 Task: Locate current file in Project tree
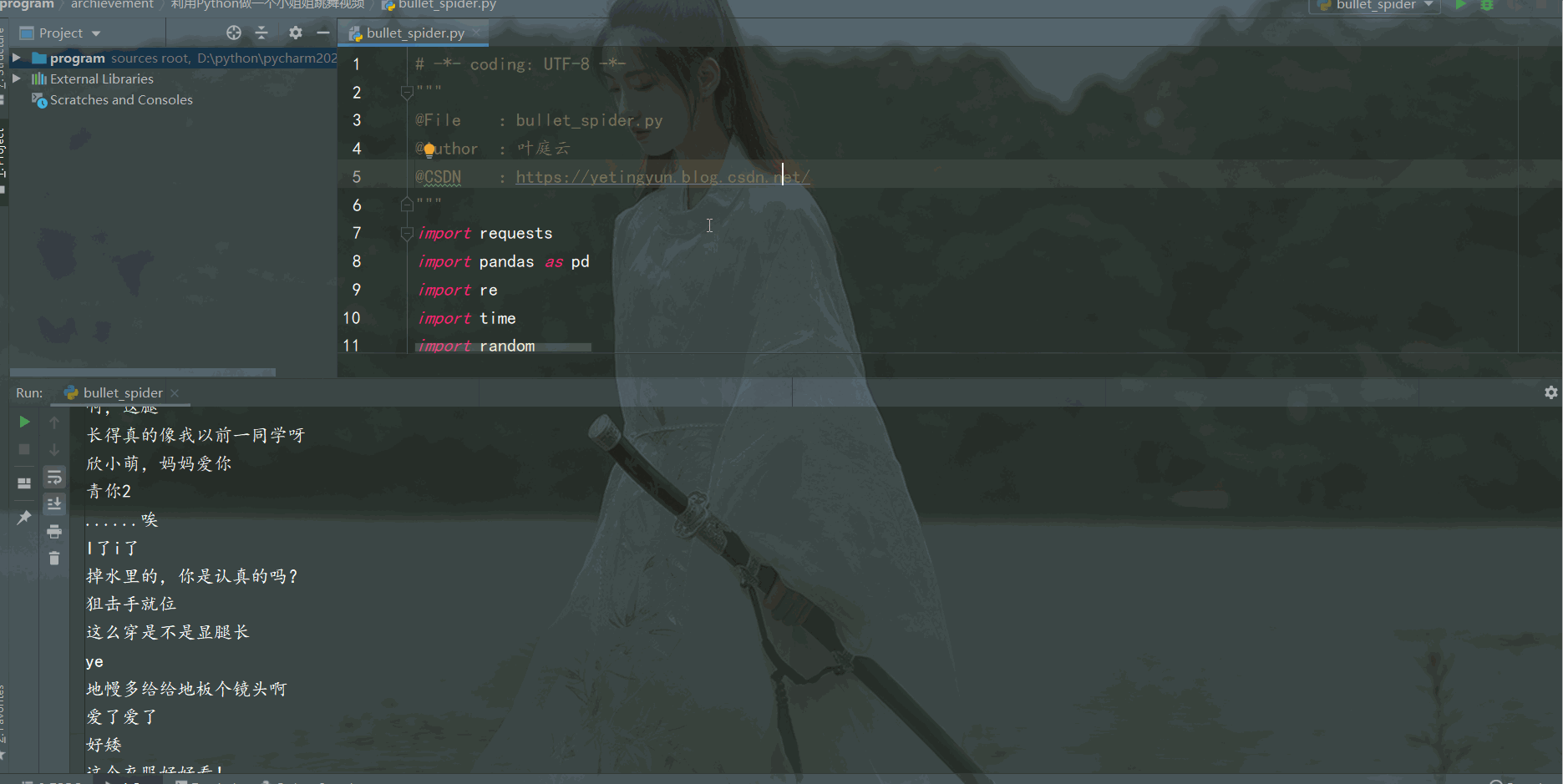click(234, 33)
